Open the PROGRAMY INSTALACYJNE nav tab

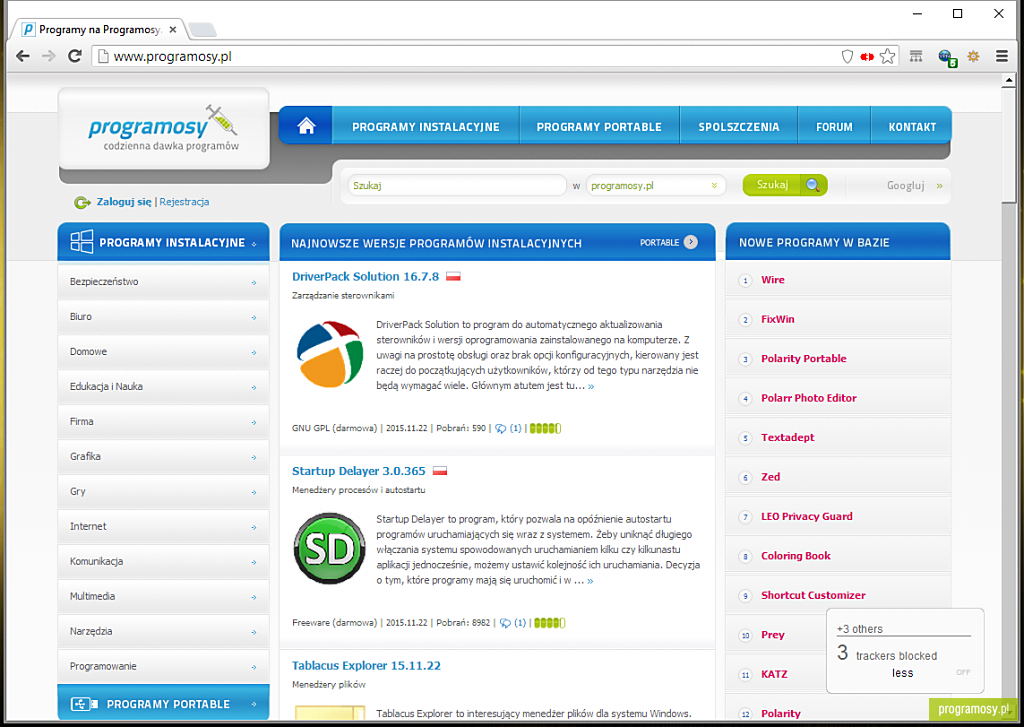[426, 127]
